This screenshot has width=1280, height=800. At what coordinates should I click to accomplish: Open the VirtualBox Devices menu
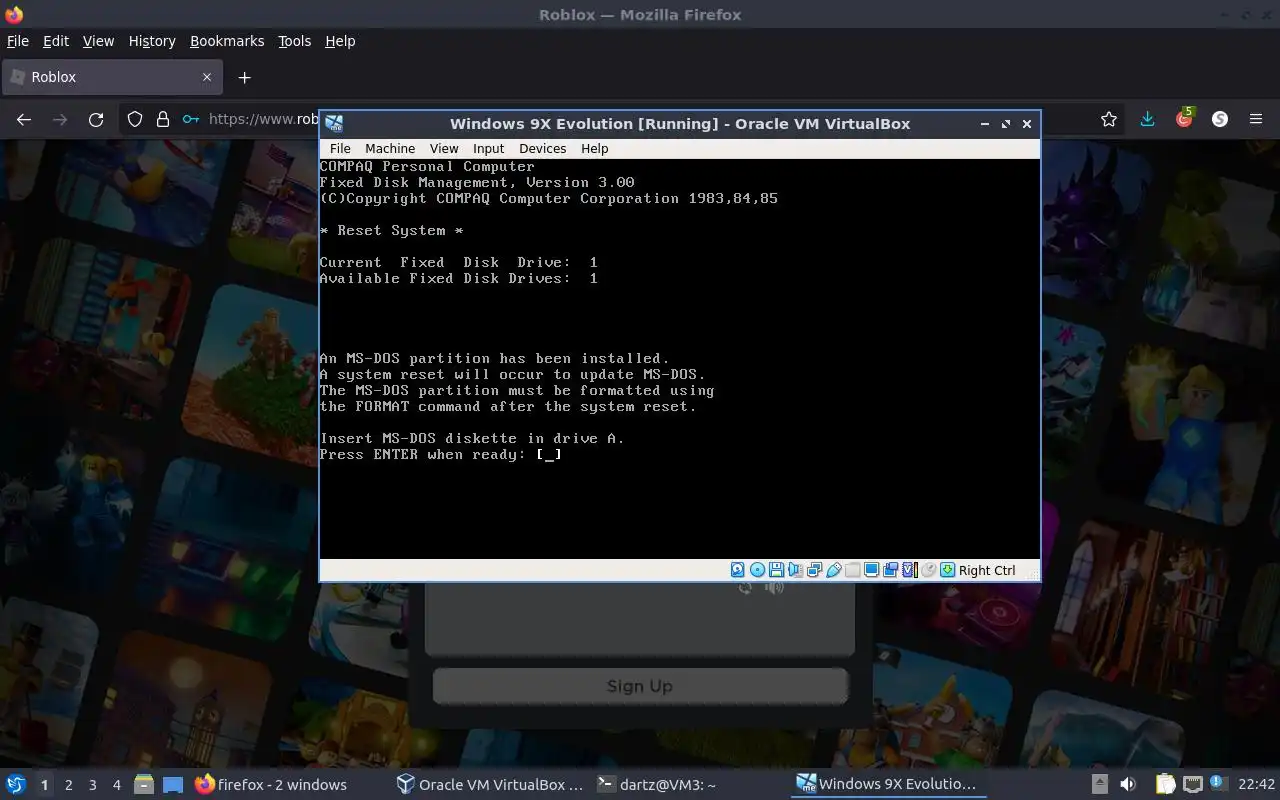tap(542, 148)
